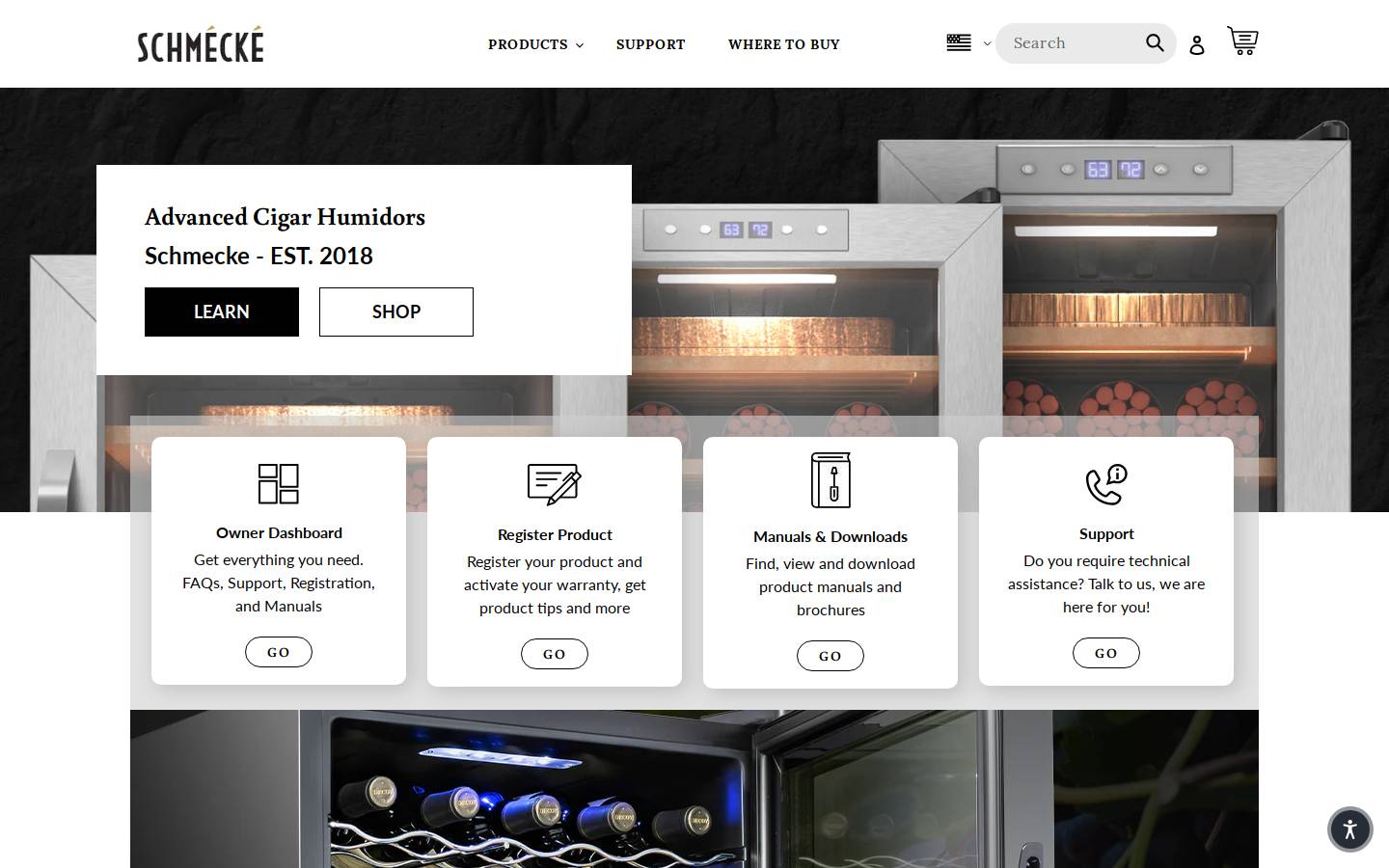1389x868 pixels.
Task: Open the accessibility widget icon
Action: click(x=1349, y=828)
